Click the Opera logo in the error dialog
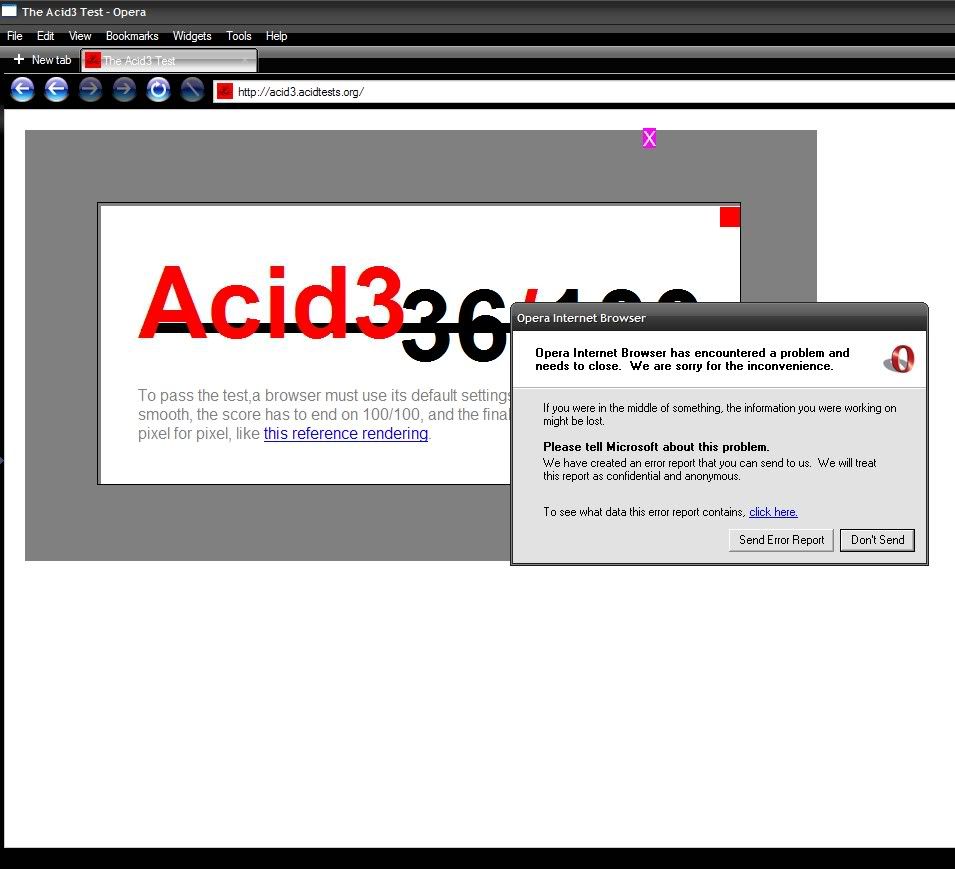955x869 pixels. pos(900,359)
